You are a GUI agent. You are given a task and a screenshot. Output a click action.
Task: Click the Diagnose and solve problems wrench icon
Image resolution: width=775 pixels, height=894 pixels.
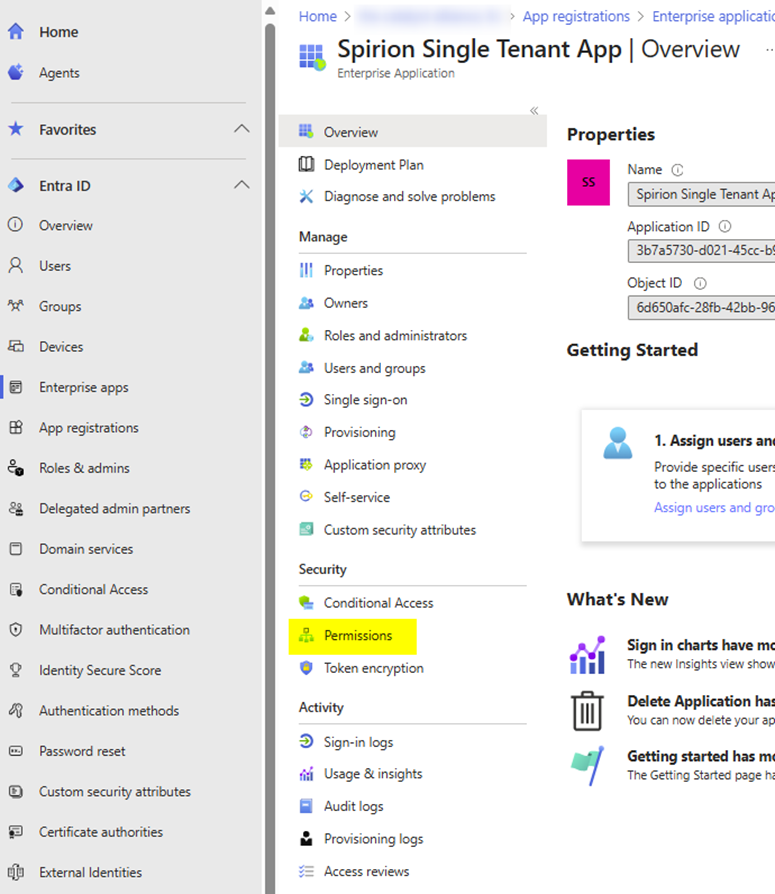[x=306, y=196]
